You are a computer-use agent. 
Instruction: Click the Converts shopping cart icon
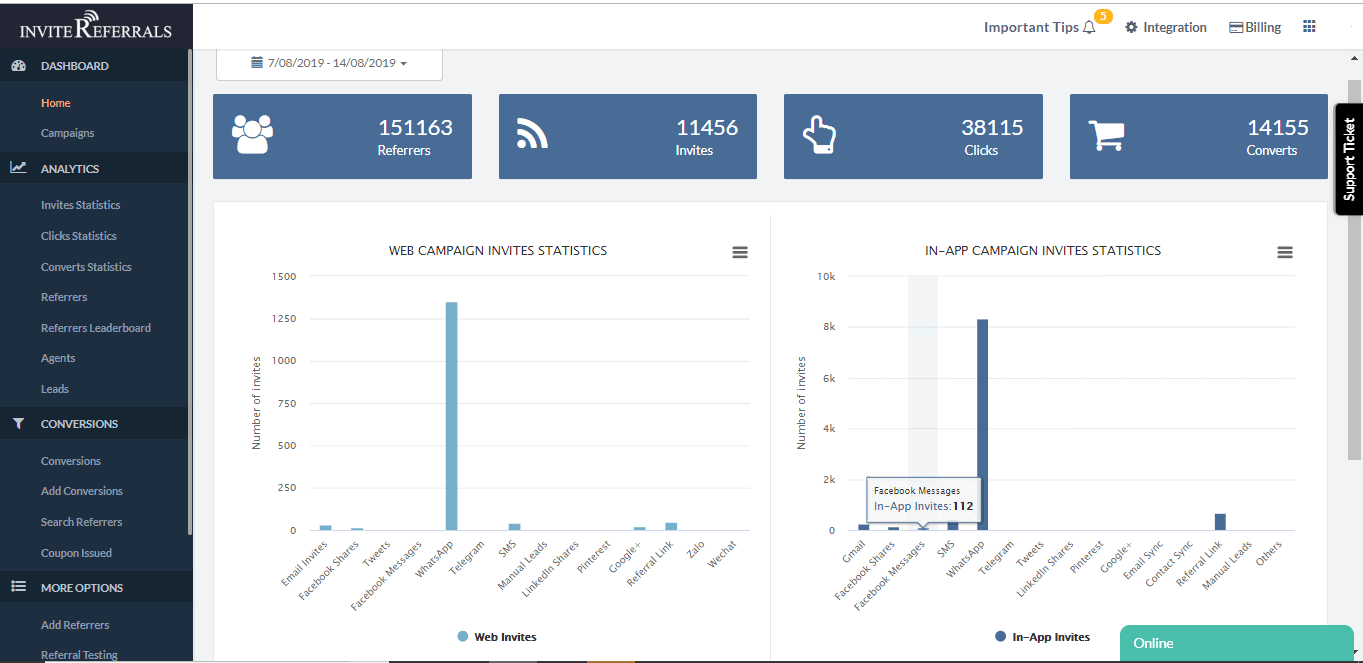tap(1106, 136)
